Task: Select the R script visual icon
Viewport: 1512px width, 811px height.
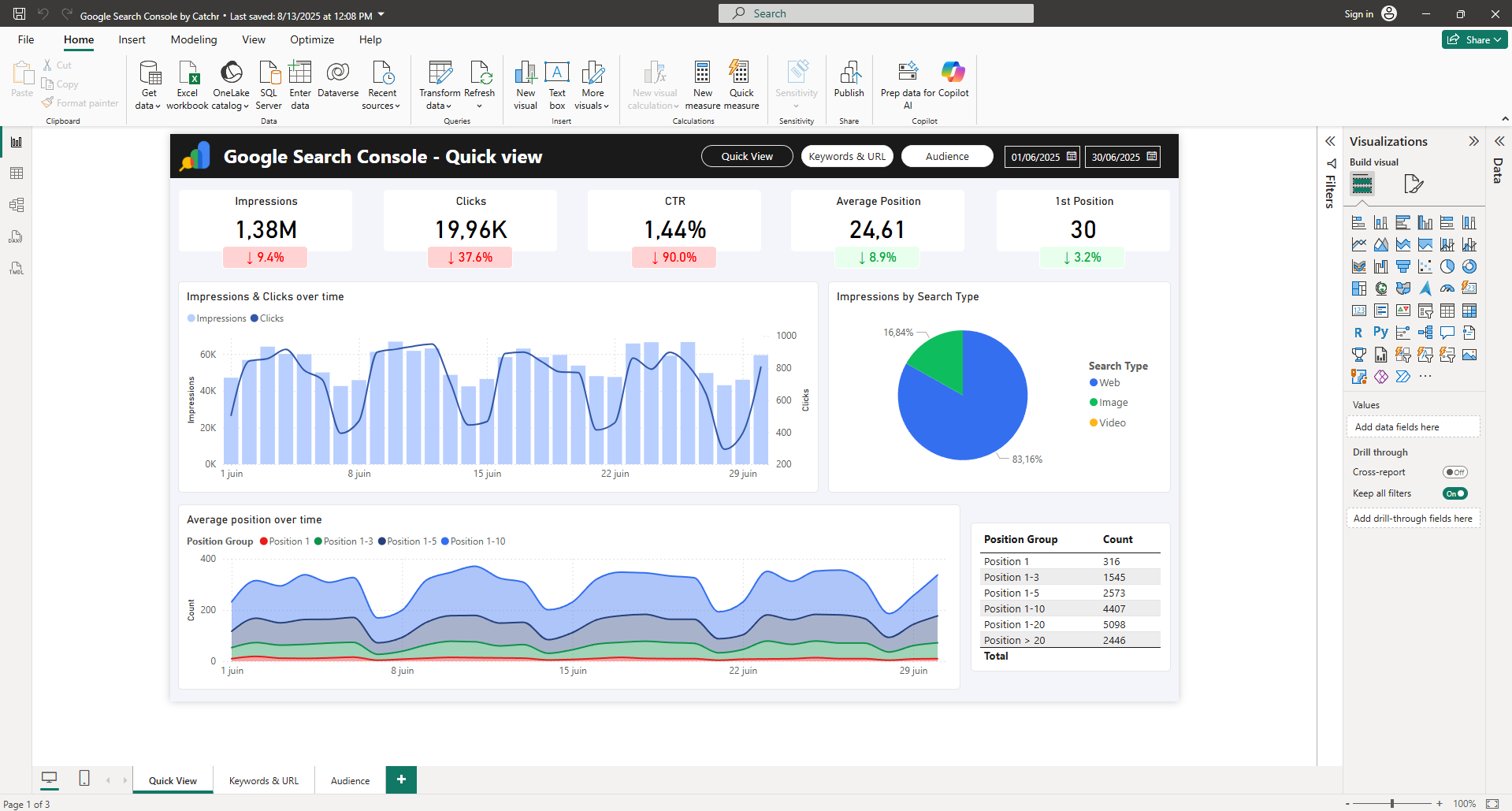Action: coord(1358,332)
